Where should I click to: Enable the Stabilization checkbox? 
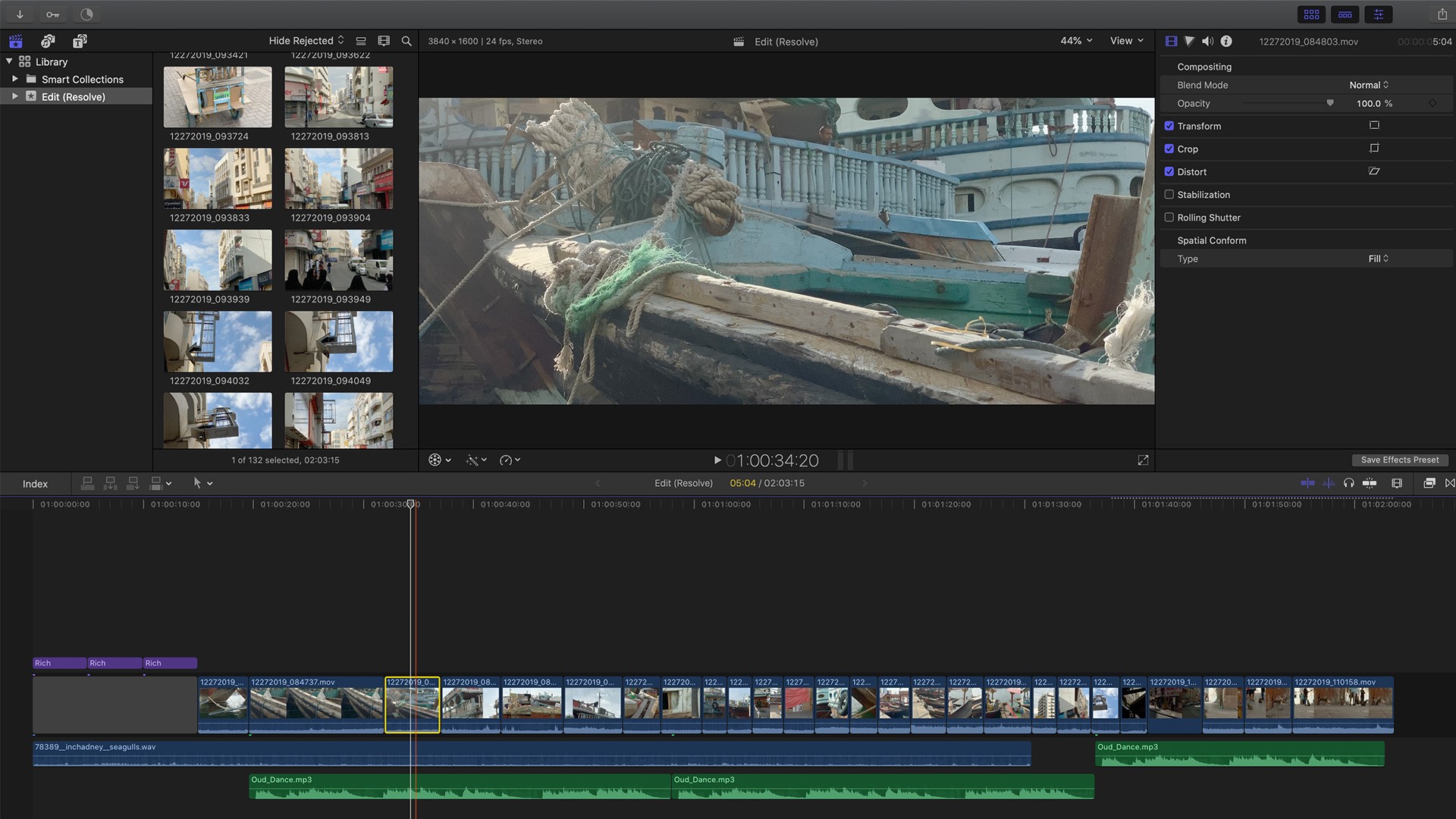point(1169,194)
